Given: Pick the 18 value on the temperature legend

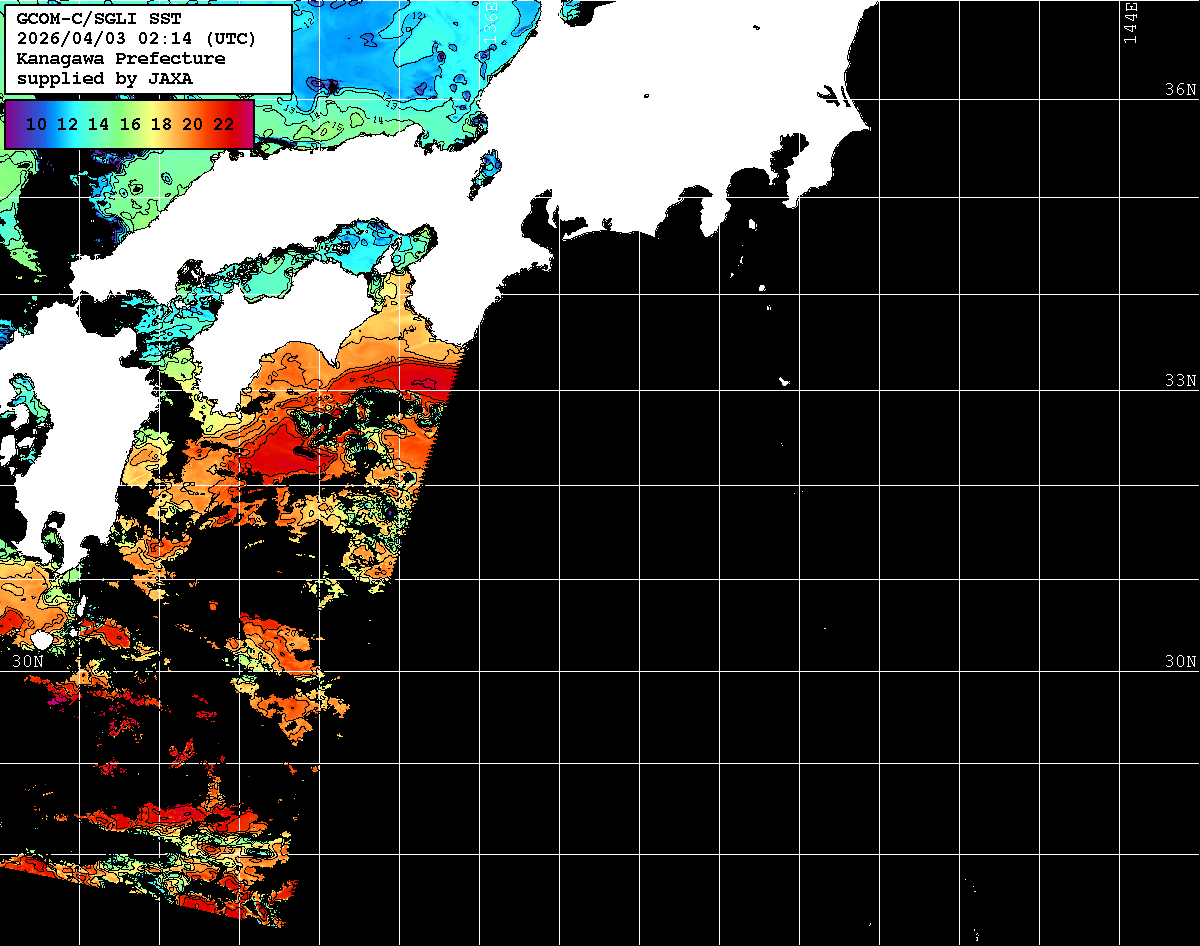Looking at the screenshot, I should (161, 125).
